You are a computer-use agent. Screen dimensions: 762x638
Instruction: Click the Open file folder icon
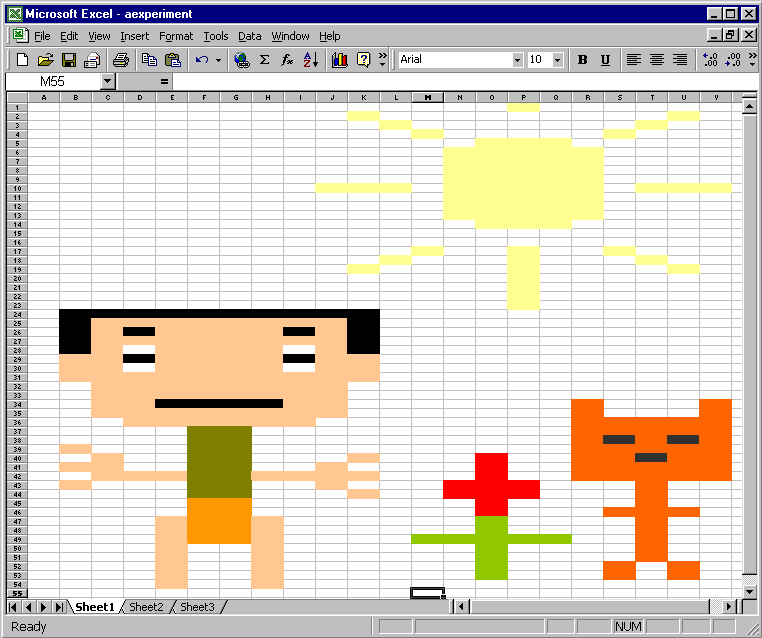(x=45, y=60)
